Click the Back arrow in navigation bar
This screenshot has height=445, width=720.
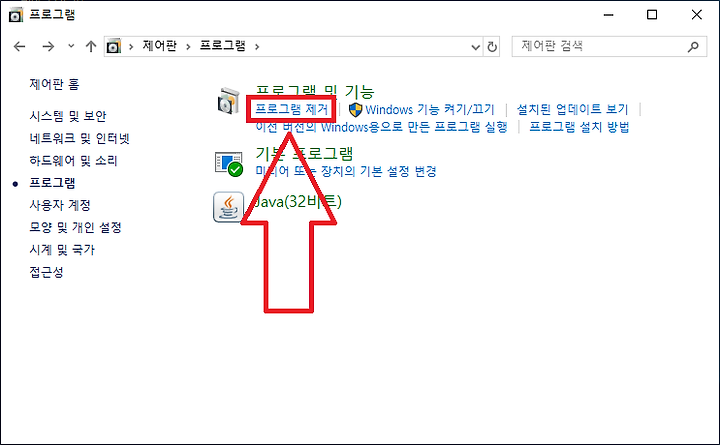(20, 46)
